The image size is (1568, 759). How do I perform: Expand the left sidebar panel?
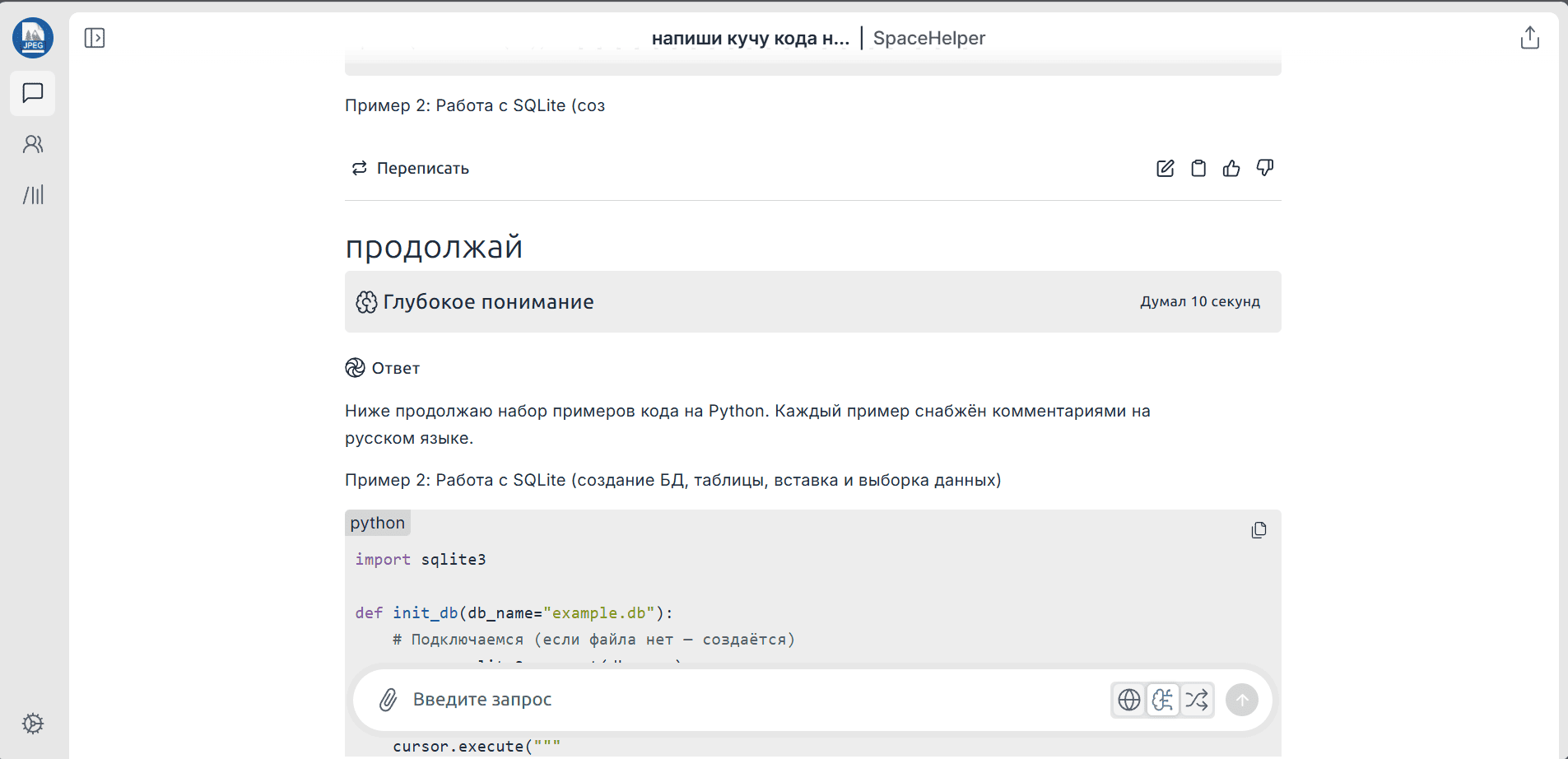[x=95, y=38]
